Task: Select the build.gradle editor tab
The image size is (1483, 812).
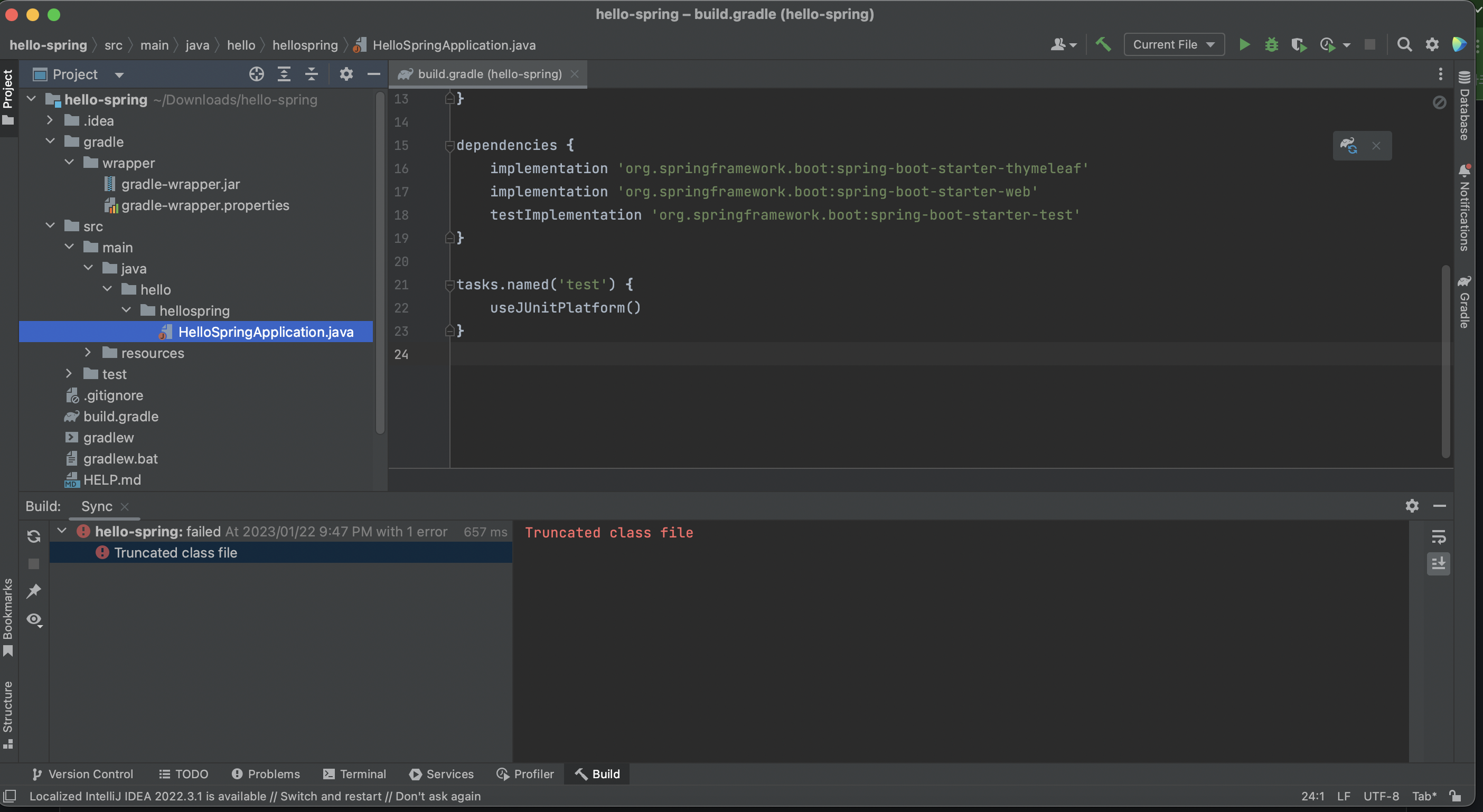Action: 488,74
